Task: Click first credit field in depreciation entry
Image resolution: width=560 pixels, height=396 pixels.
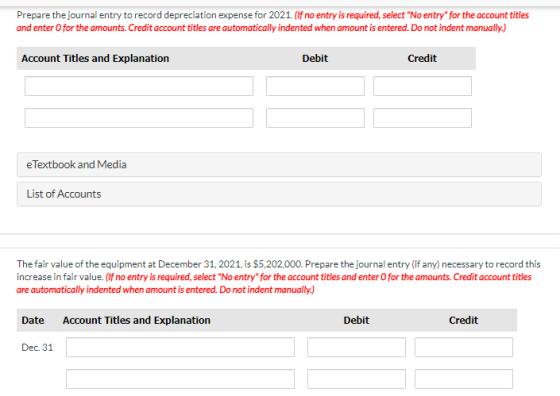Action: [422, 86]
